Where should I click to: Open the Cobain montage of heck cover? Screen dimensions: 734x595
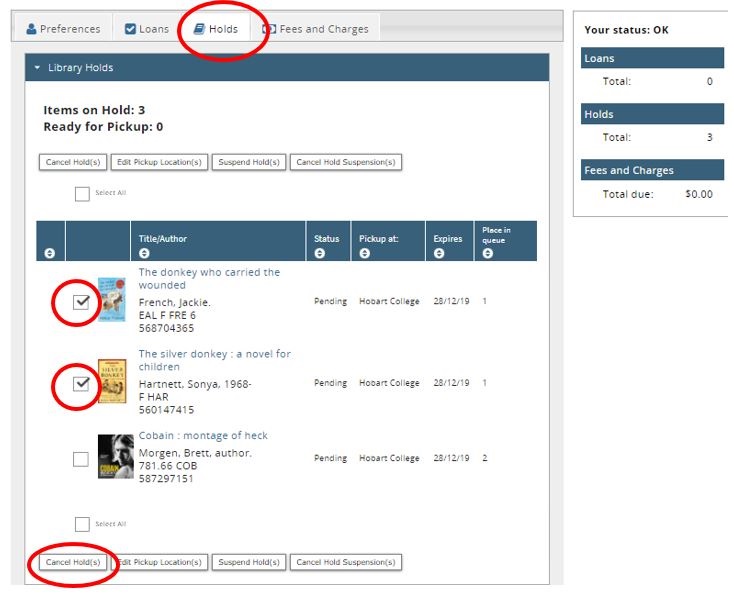point(115,457)
